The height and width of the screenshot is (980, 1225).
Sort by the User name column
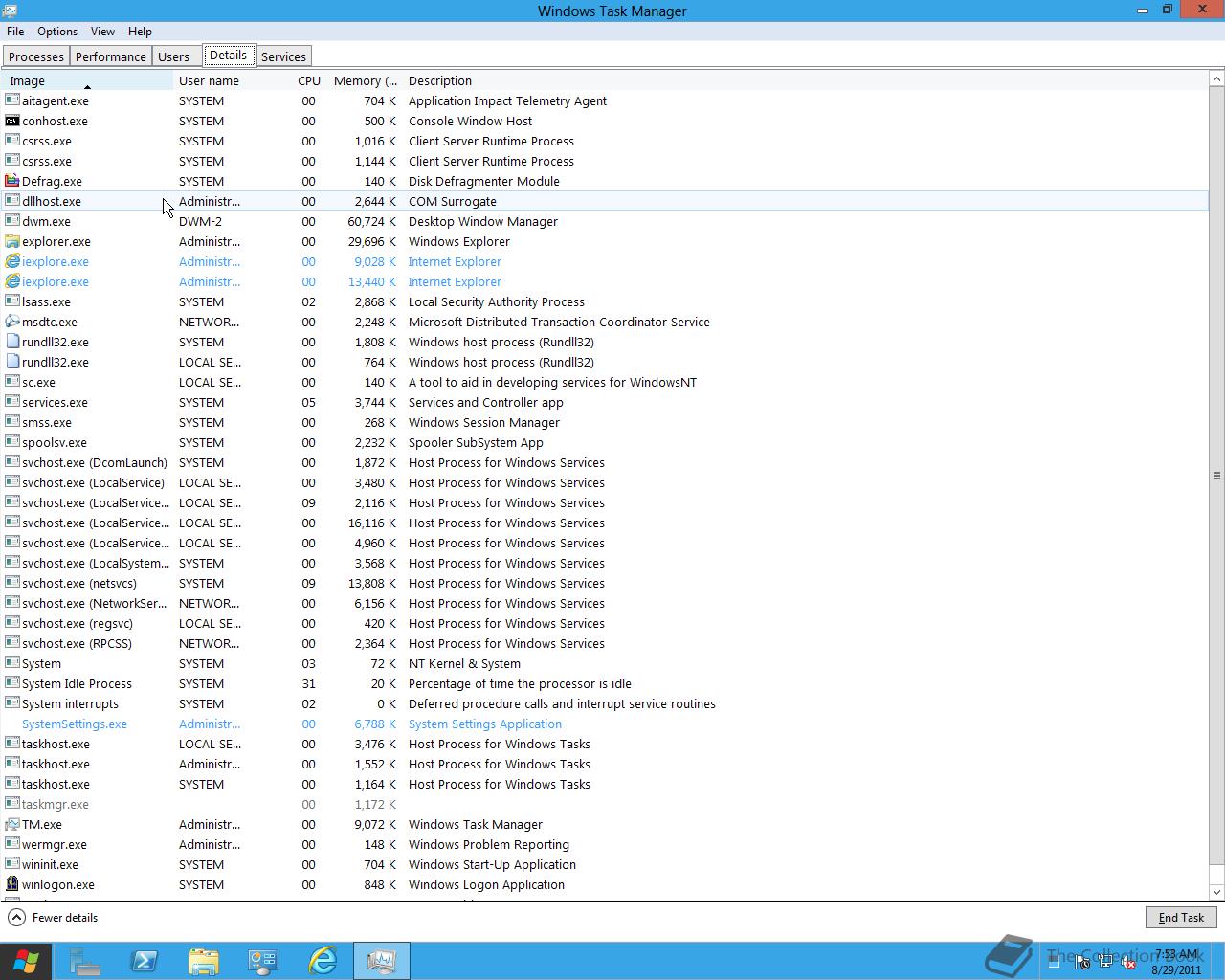click(x=234, y=81)
